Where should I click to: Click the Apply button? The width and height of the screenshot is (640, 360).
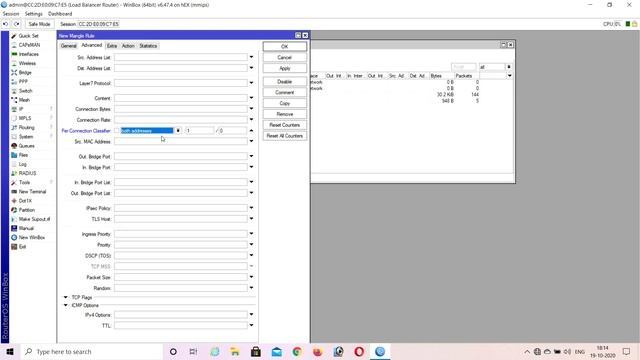[x=284, y=68]
